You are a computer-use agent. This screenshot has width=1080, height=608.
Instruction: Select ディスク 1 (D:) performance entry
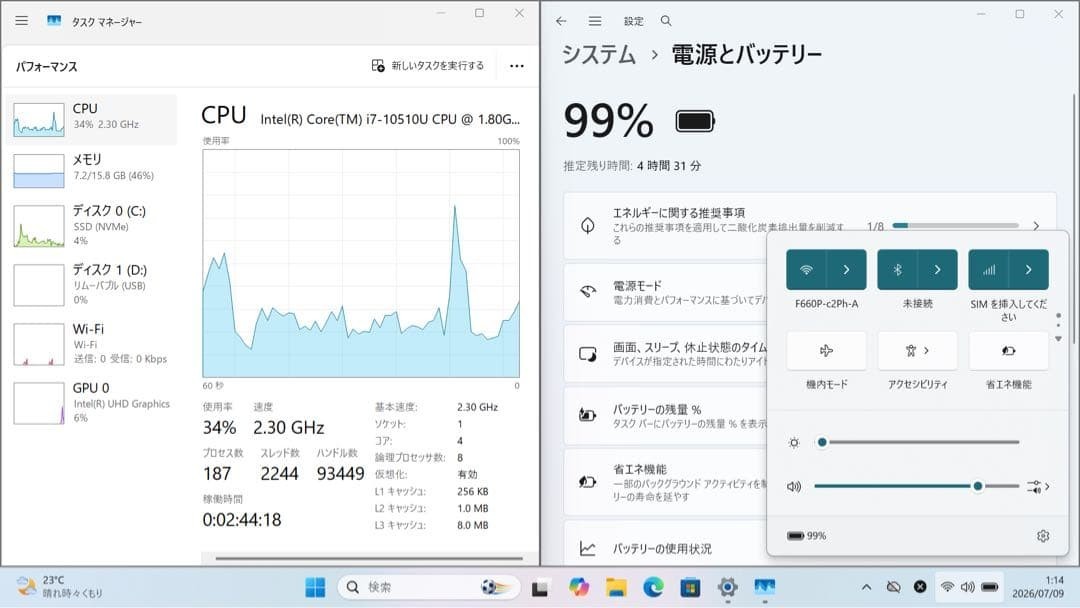(92, 284)
